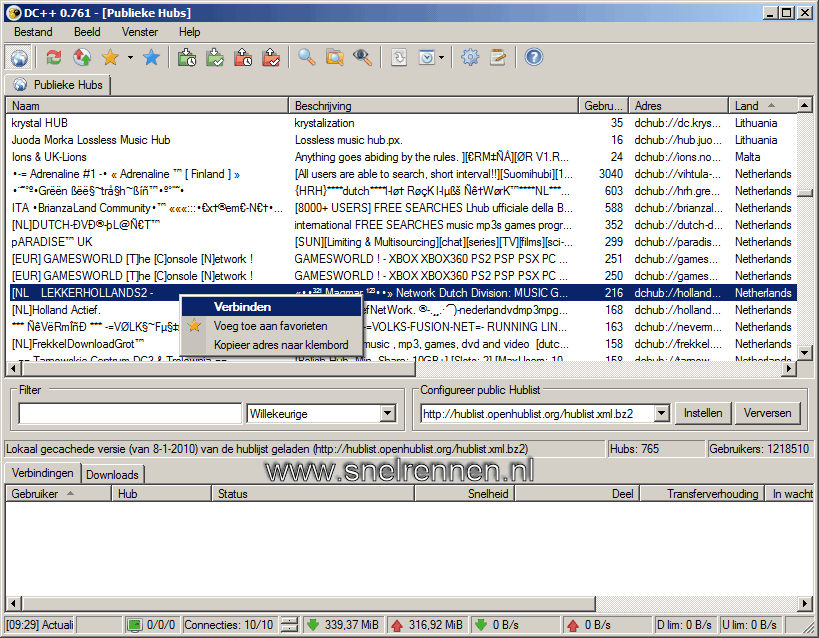The height and width of the screenshot is (638, 819).
Task: Open Settings via the gear icon
Action: click(x=470, y=57)
